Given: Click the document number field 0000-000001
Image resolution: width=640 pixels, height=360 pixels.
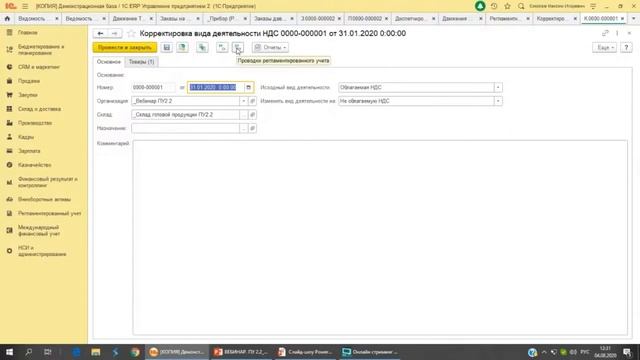Looking at the screenshot, I should tap(153, 87).
